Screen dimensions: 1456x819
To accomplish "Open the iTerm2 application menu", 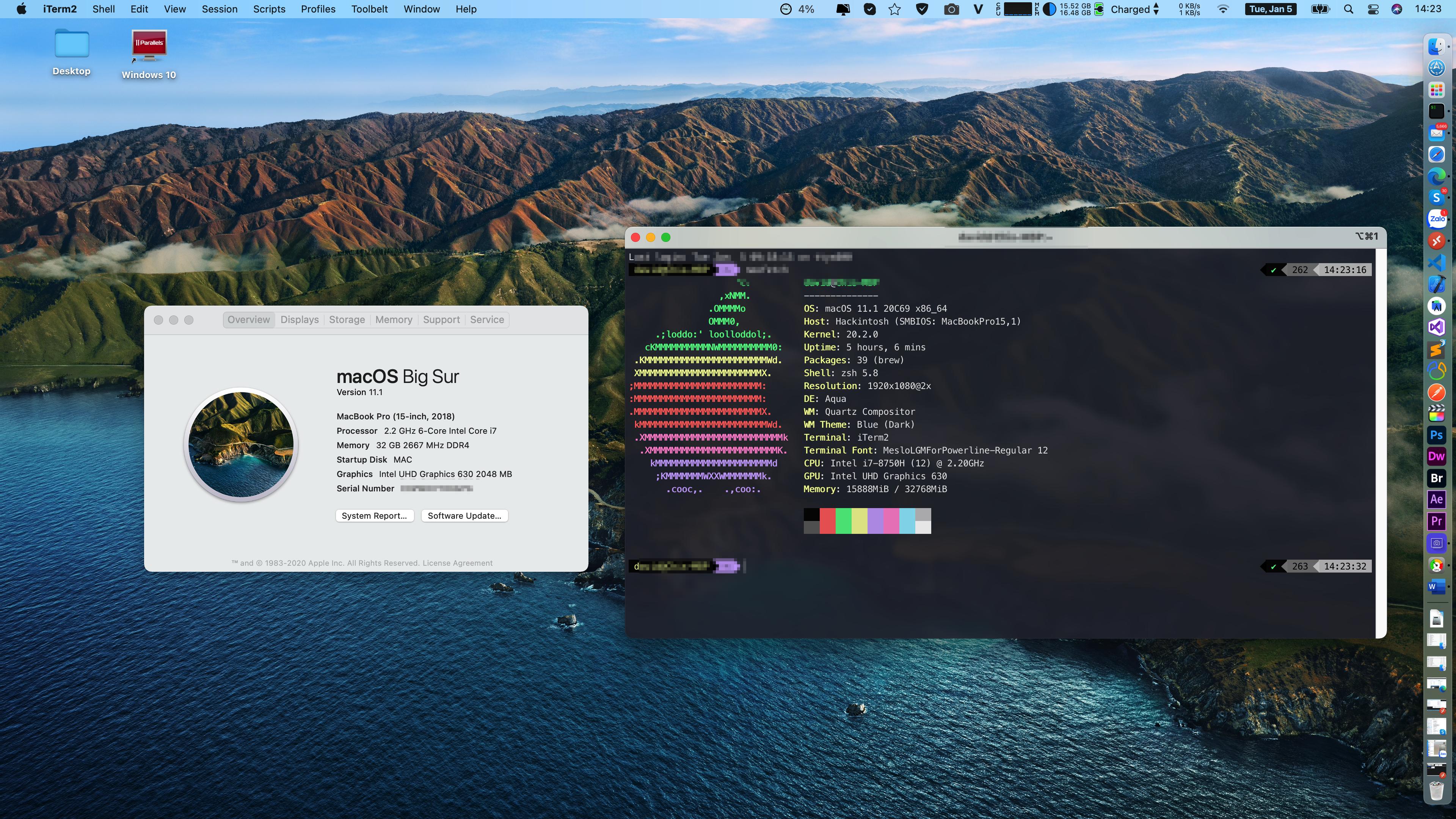I will pyautogui.click(x=60, y=9).
